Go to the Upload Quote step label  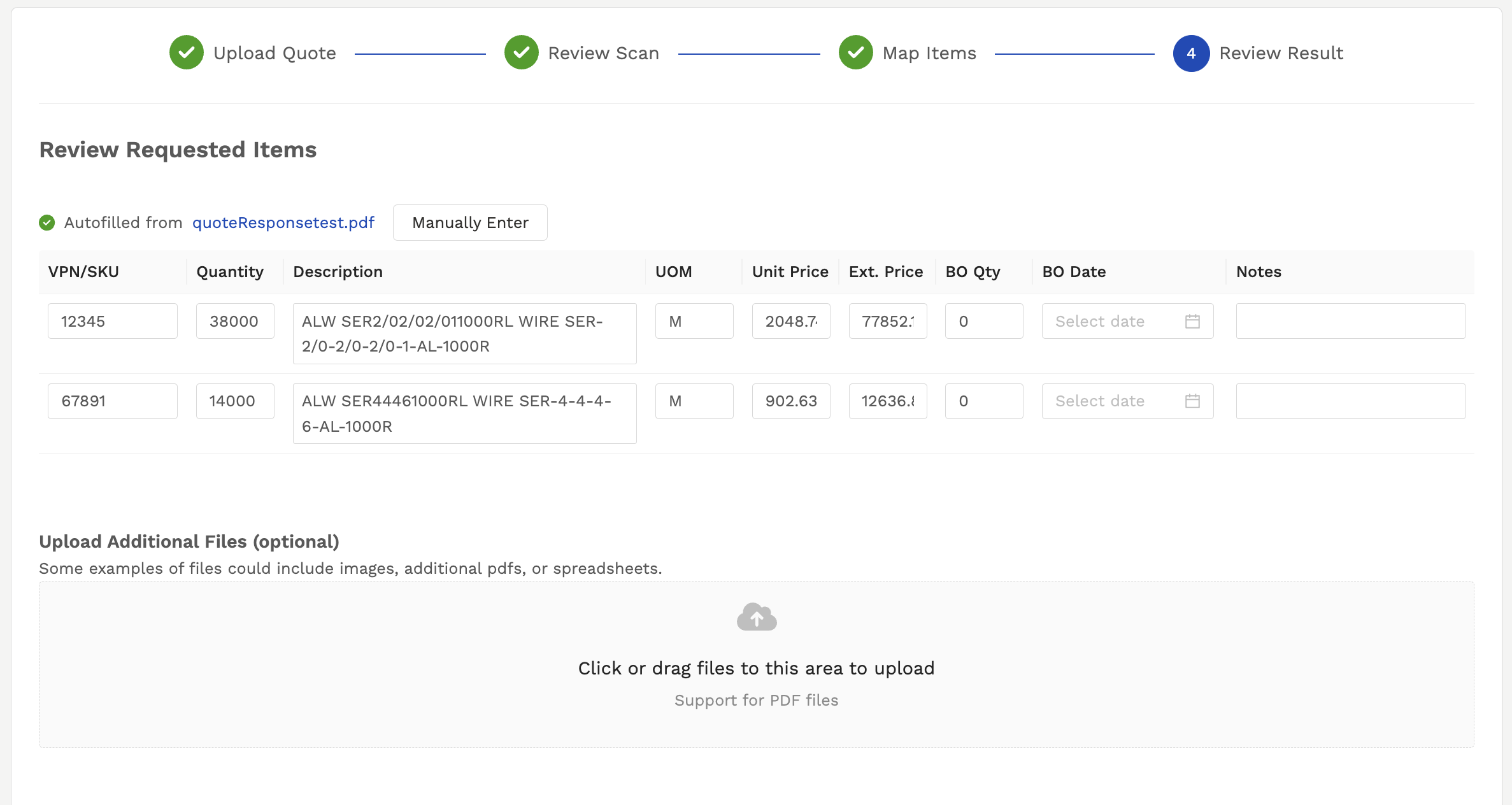pos(275,53)
